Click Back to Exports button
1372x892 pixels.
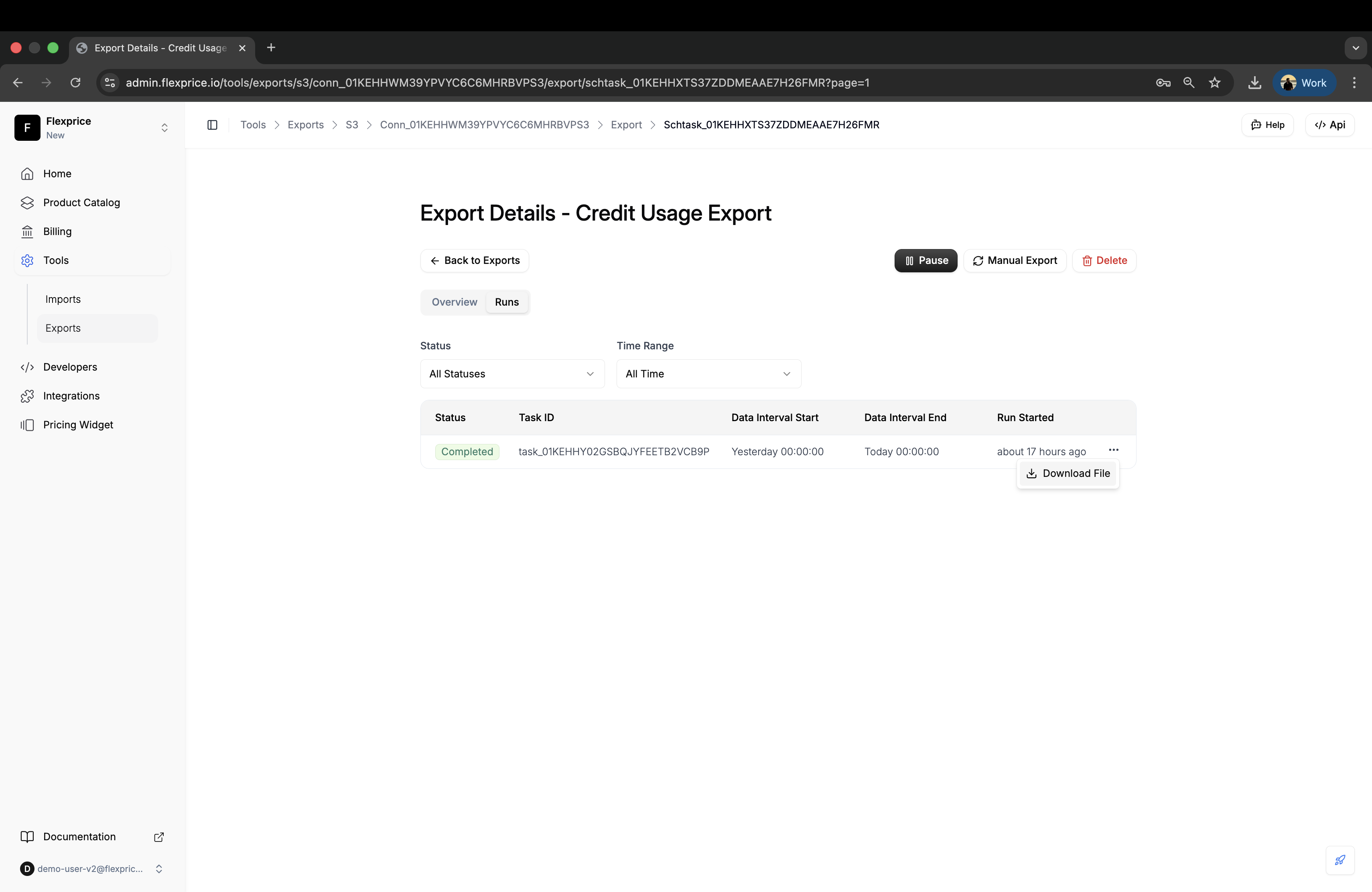(x=475, y=260)
